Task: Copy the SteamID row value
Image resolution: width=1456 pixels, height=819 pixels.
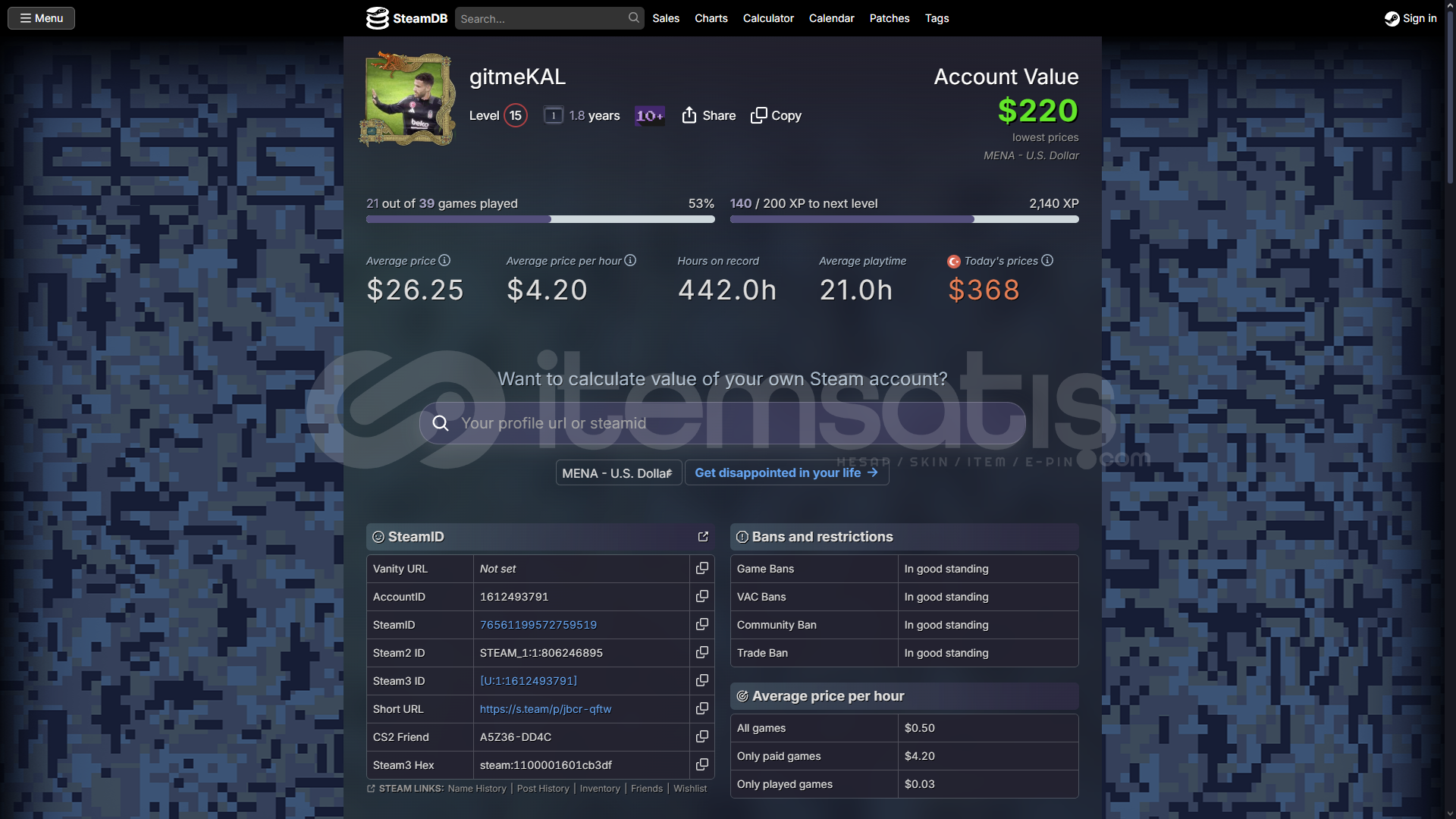Action: [702, 624]
